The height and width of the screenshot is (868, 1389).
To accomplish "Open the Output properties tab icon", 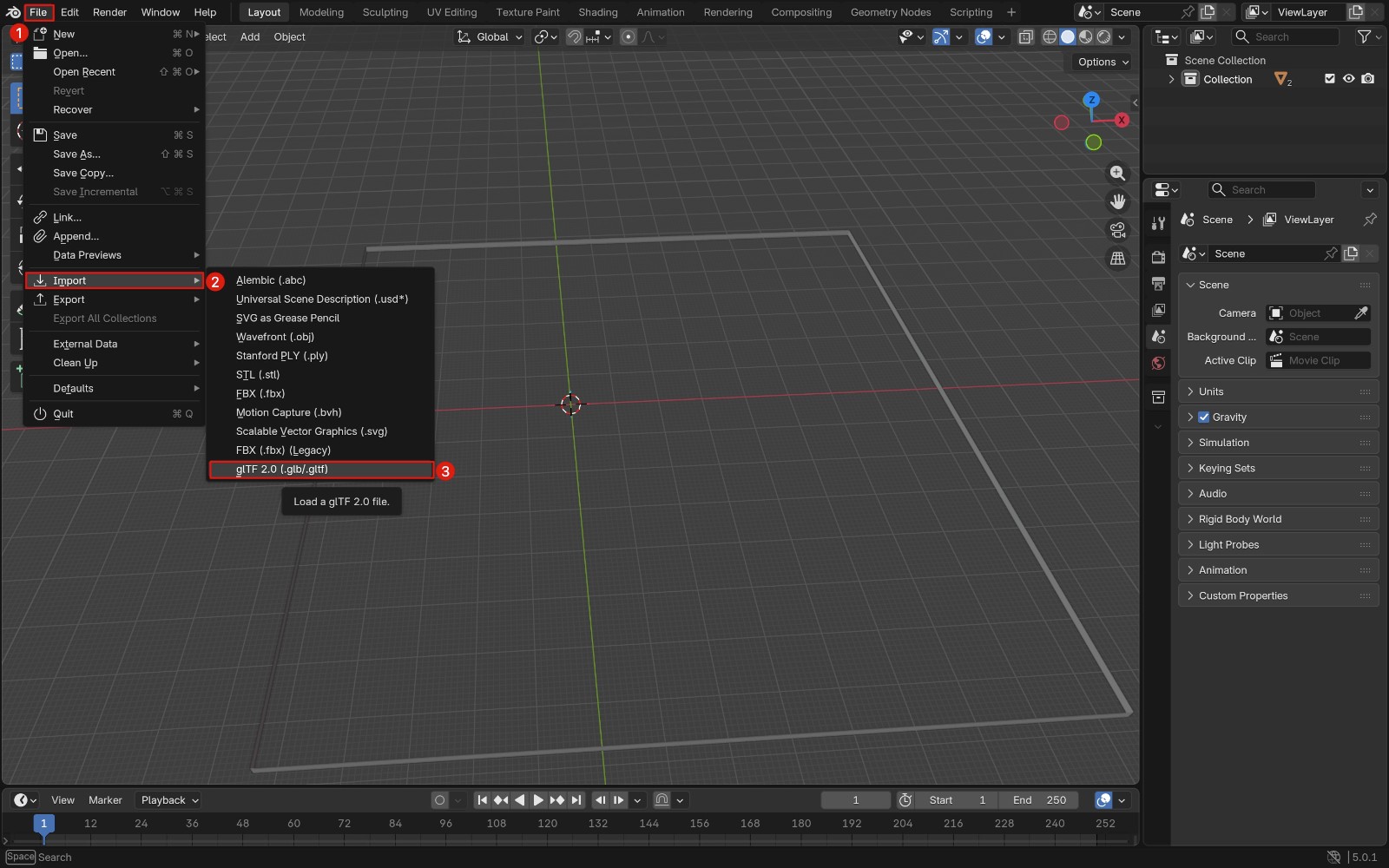I will coord(1158,284).
